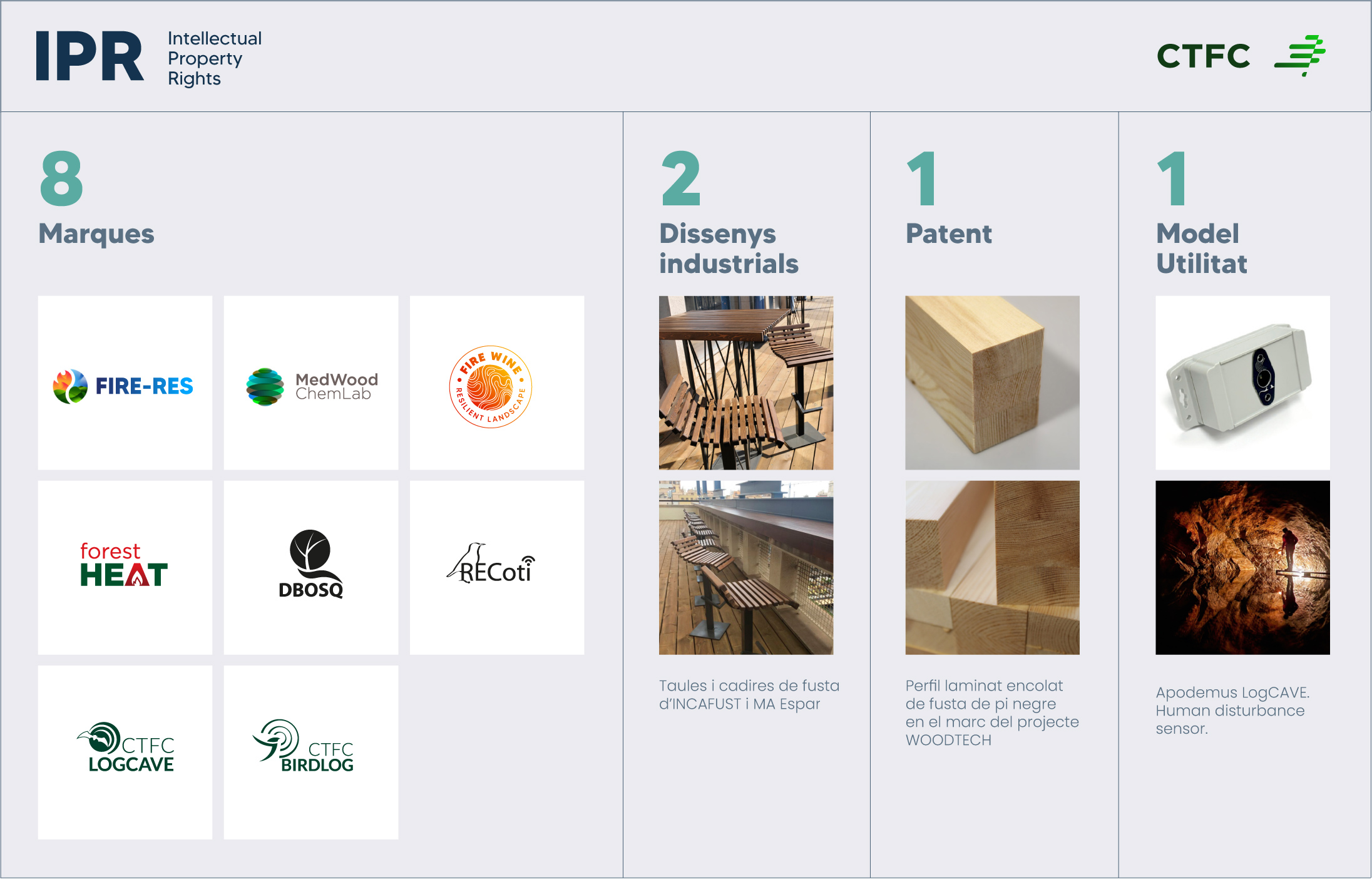Select the Perfil laminat encolat caption

coord(991,712)
